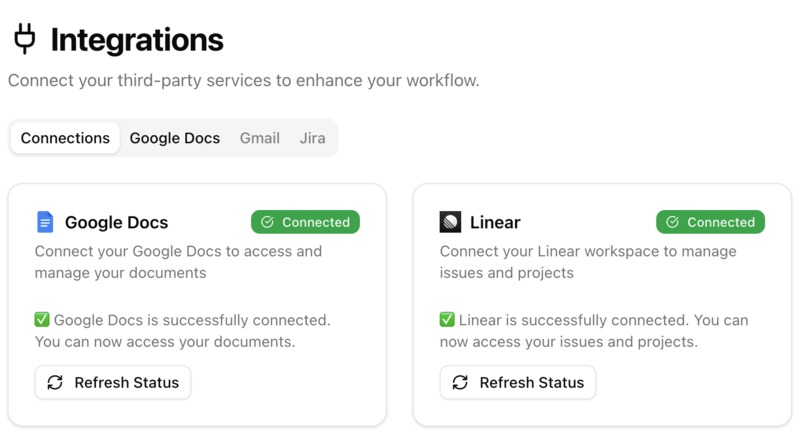Click the Google Docs file icon
The image size is (806, 447).
(x=45, y=222)
